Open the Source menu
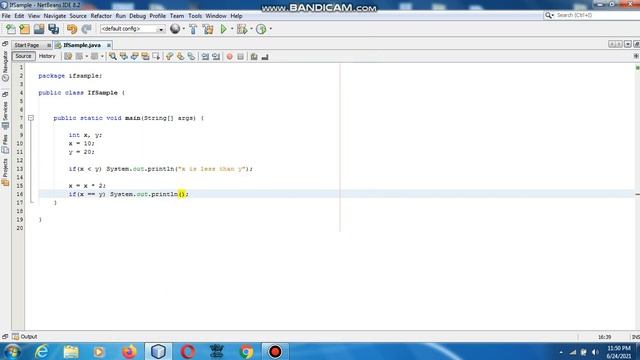Viewport: 640px width, 360px height. click(x=78, y=16)
